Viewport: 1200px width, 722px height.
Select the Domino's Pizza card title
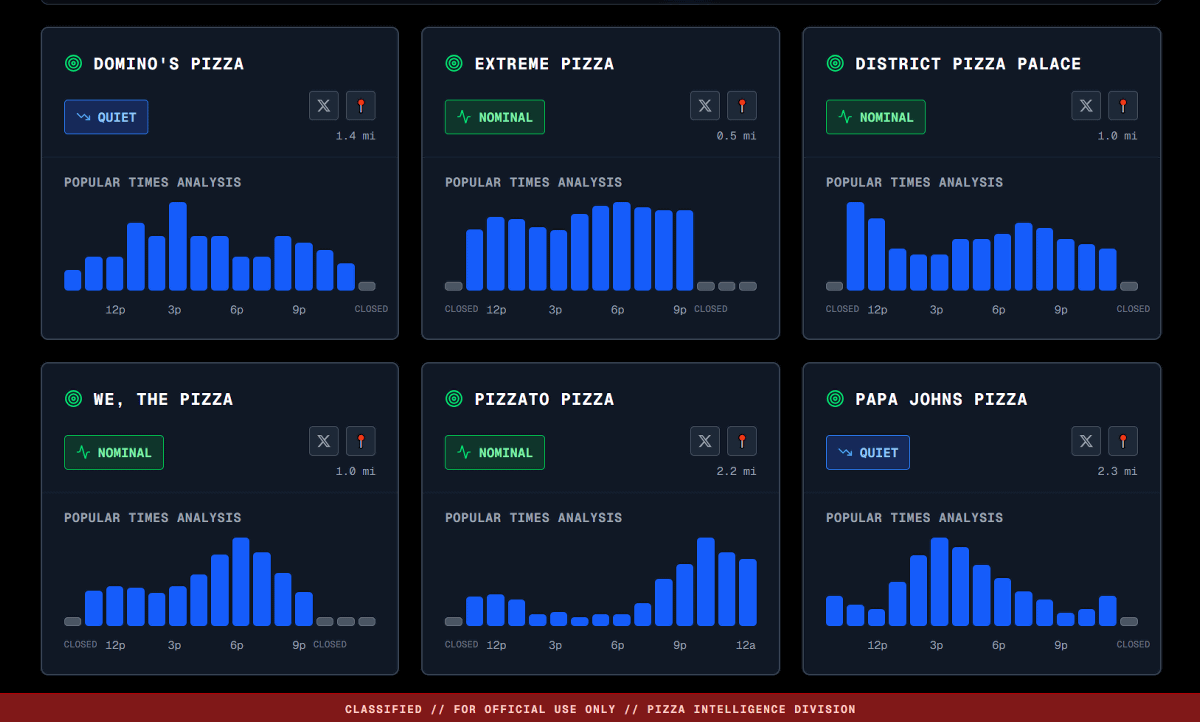169,64
